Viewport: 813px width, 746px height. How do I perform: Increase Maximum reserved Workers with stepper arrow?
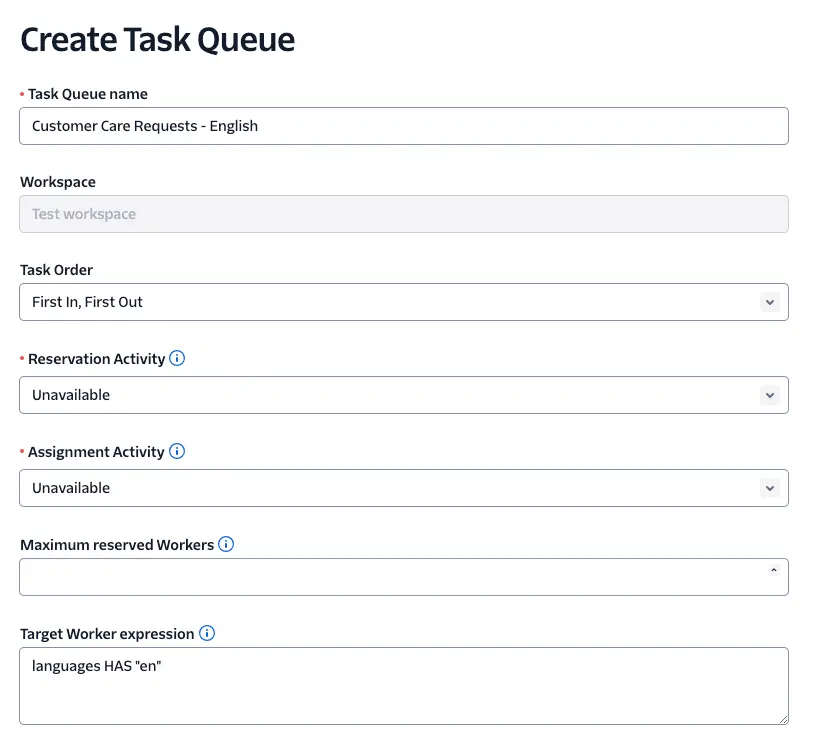[x=774, y=570]
